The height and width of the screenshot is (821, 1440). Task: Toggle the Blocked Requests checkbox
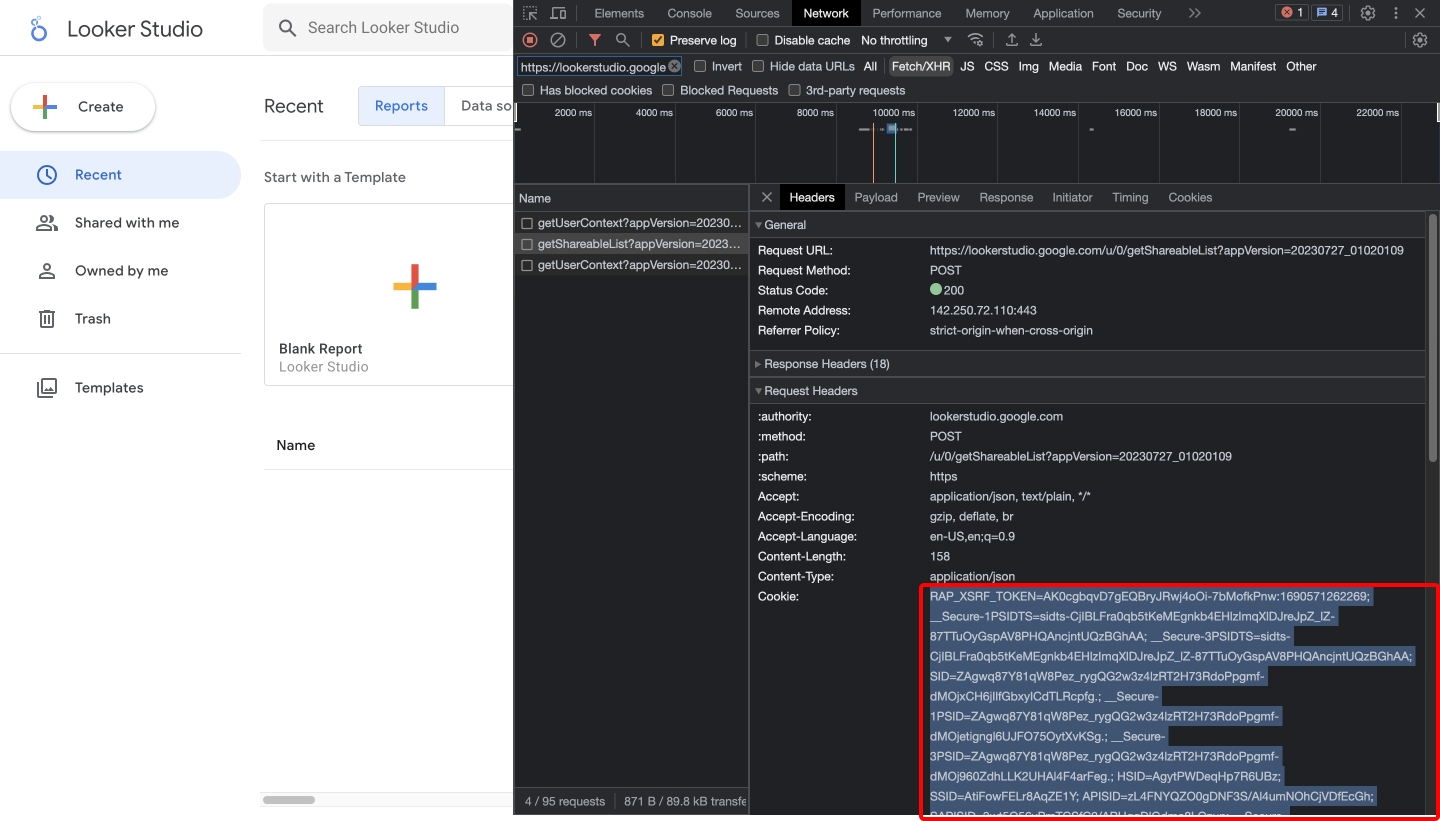[668, 91]
